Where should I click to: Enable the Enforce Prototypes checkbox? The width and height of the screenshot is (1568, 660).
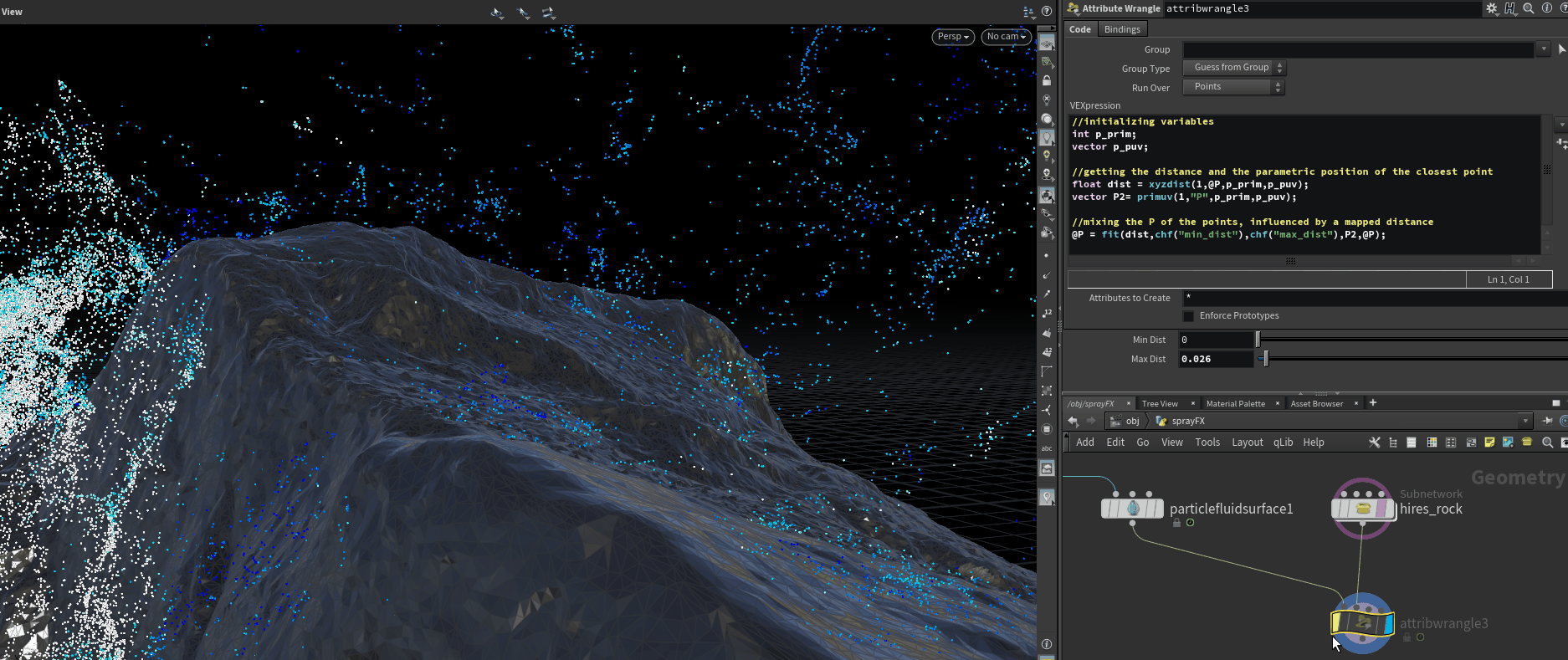coord(1188,316)
